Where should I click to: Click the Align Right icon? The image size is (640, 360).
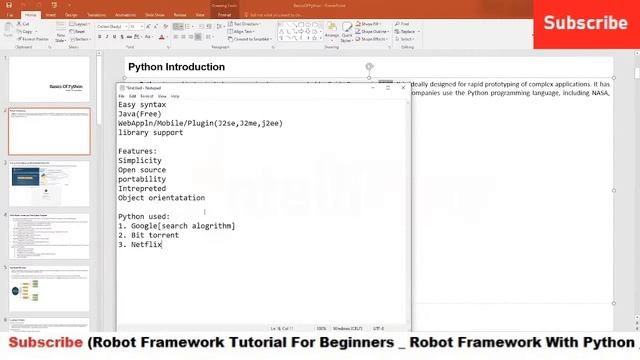click(x=191, y=37)
